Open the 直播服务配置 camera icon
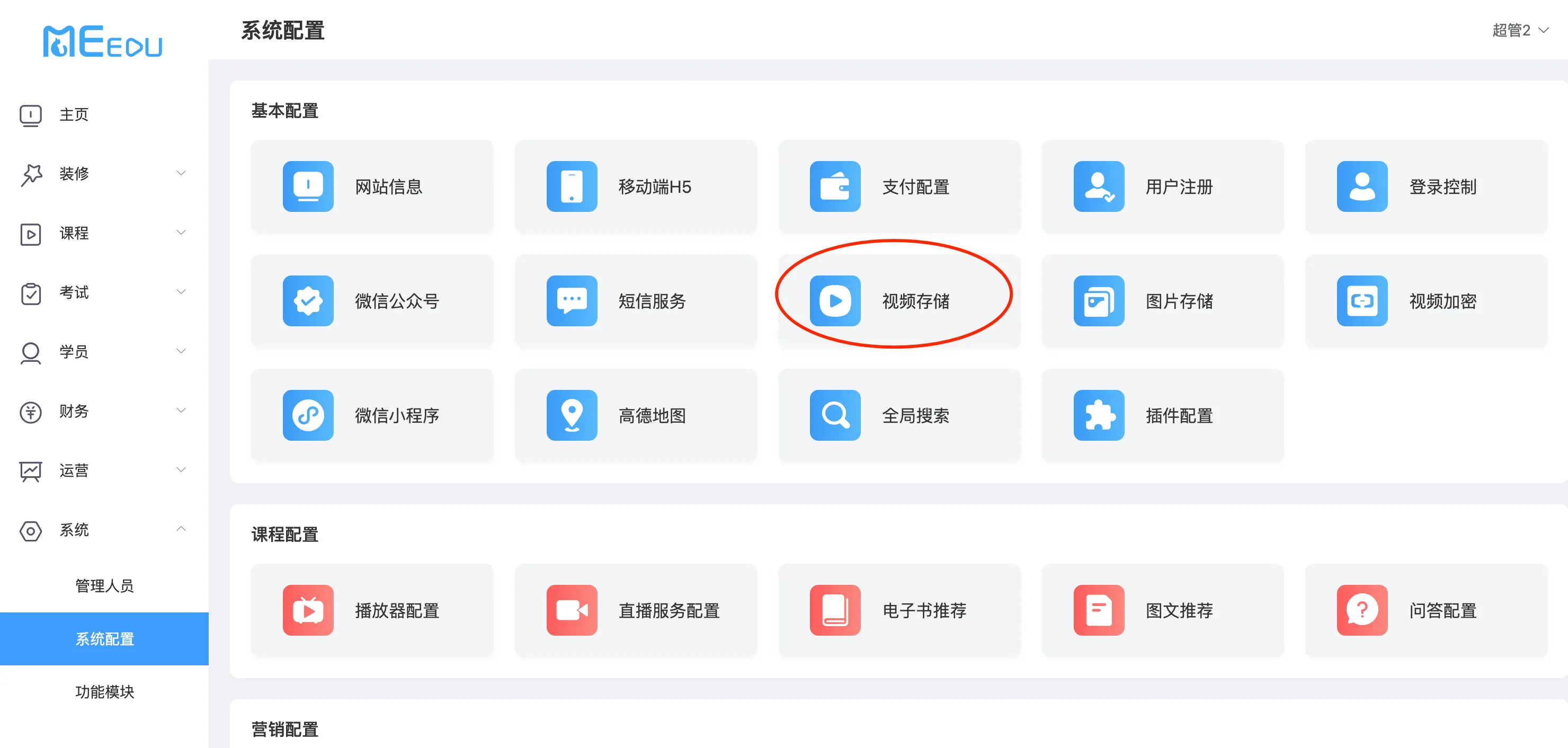 pos(572,610)
